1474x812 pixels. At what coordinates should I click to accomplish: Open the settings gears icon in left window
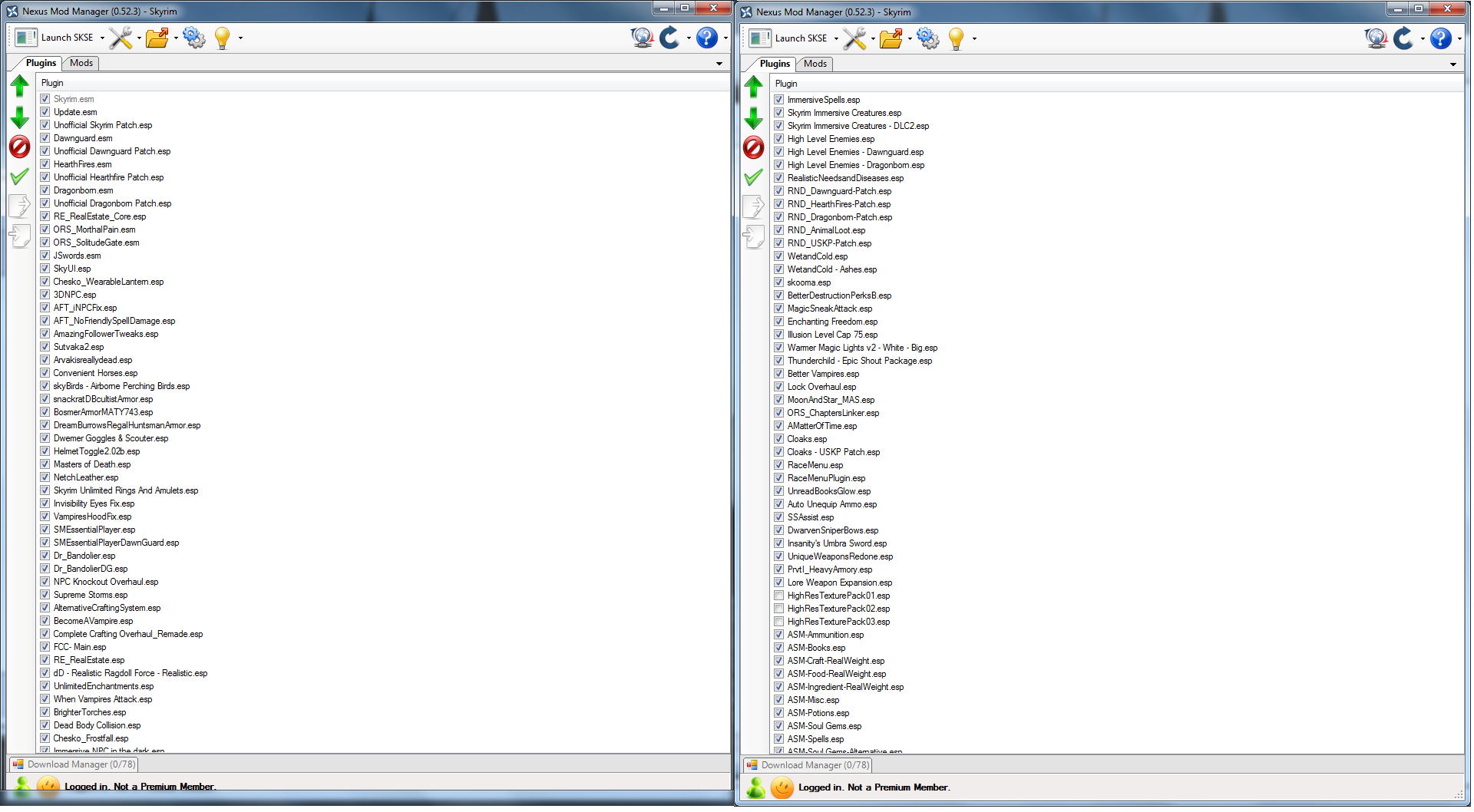[194, 38]
